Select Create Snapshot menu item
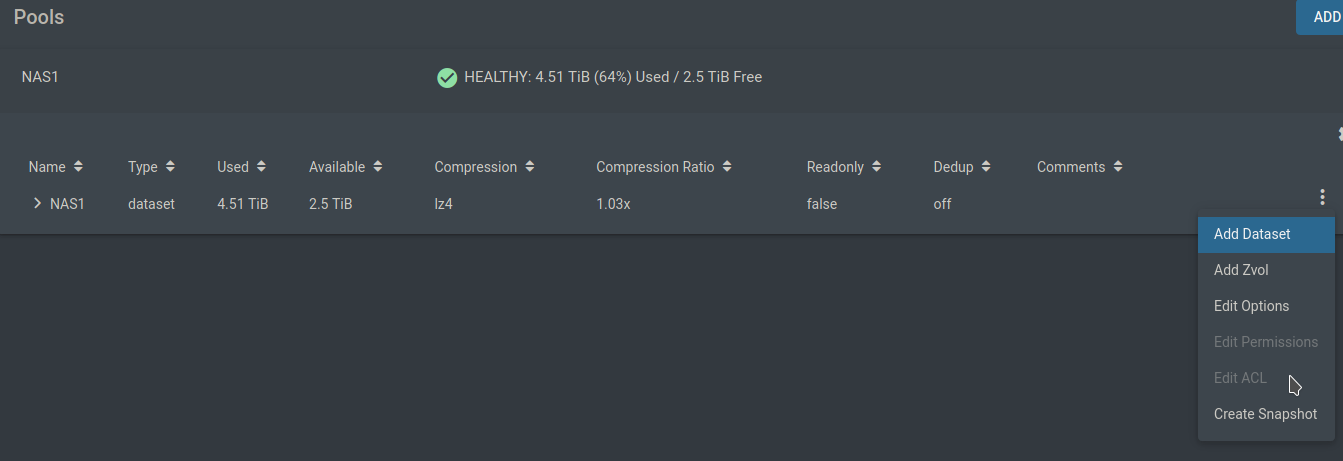This screenshot has height=461, width=1343. pyautogui.click(x=1266, y=414)
